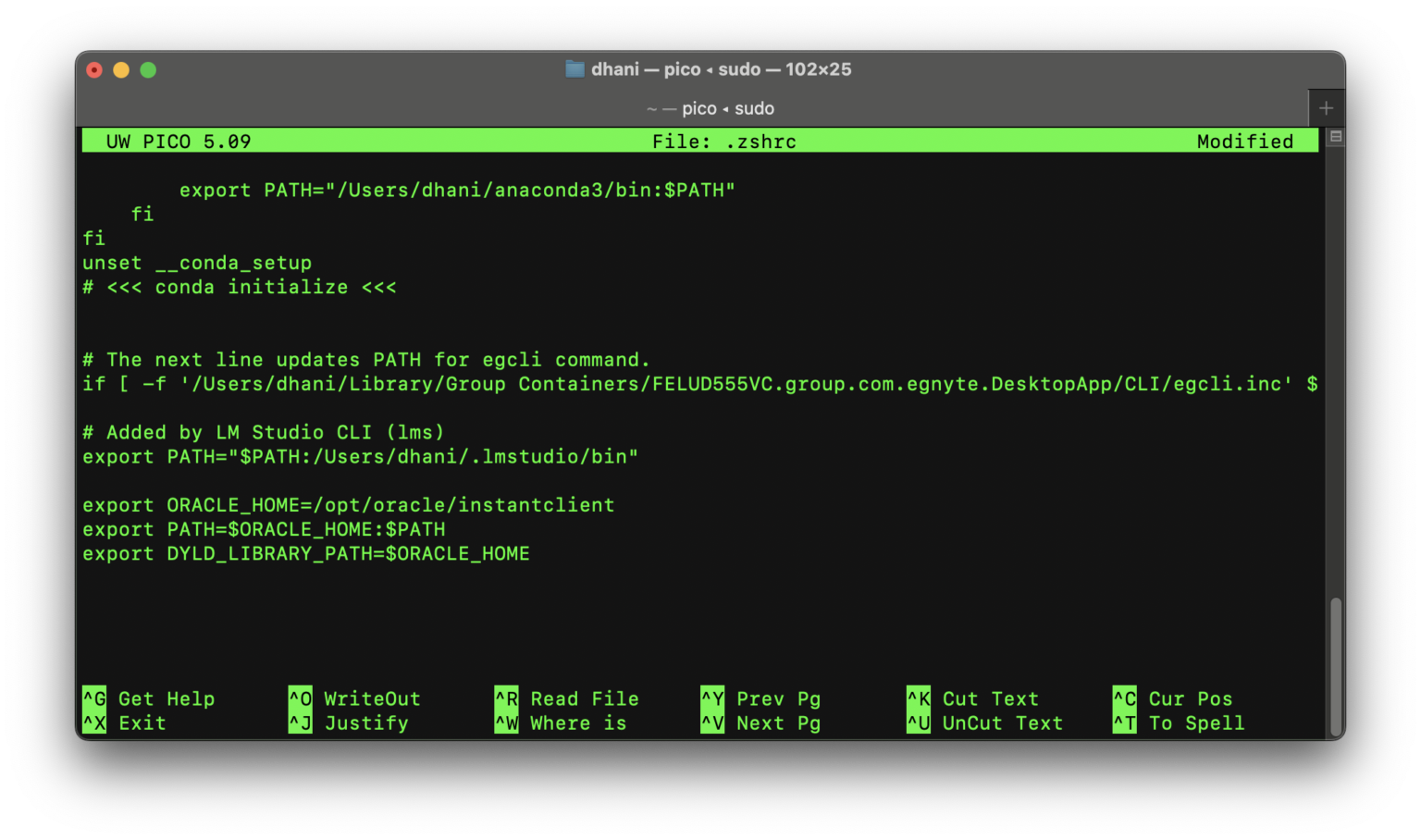Click the File: .zshrc label in the header
This screenshot has width=1421, height=840.
click(x=725, y=141)
